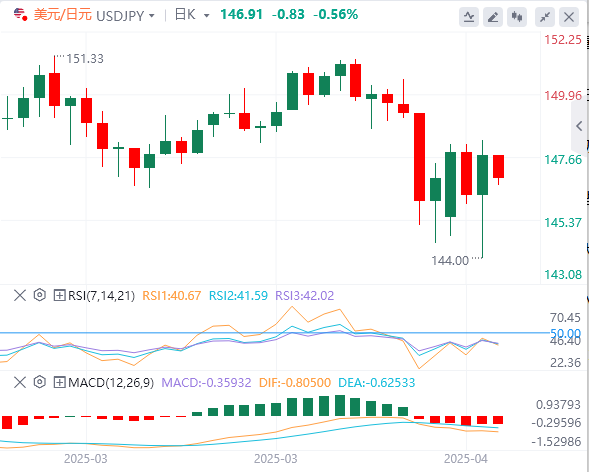This screenshot has width=589, height=472.
Task: Collapse chart using shrink arrows icon
Action: [545, 17]
